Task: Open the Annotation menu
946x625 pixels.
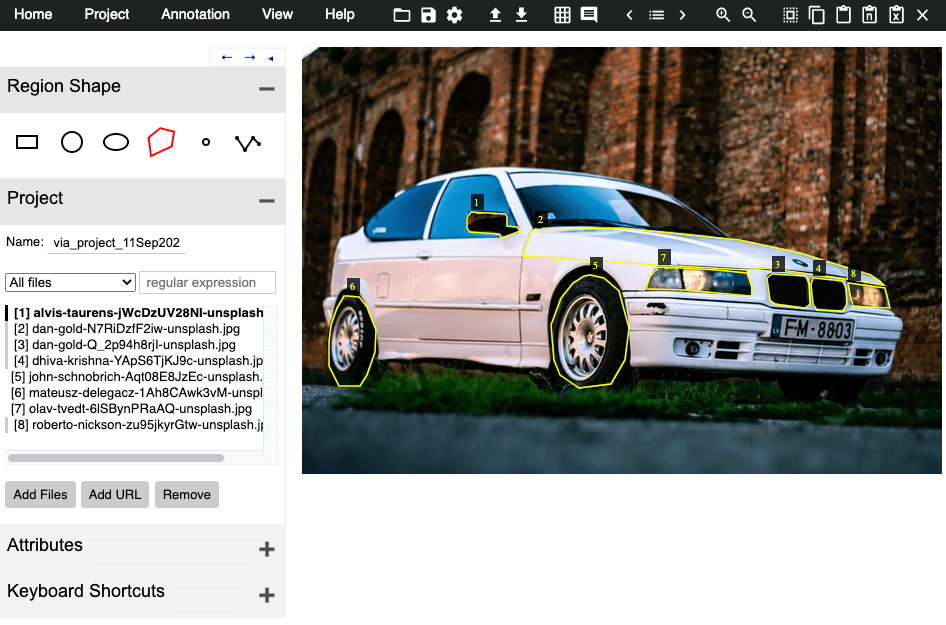Action: [x=195, y=14]
